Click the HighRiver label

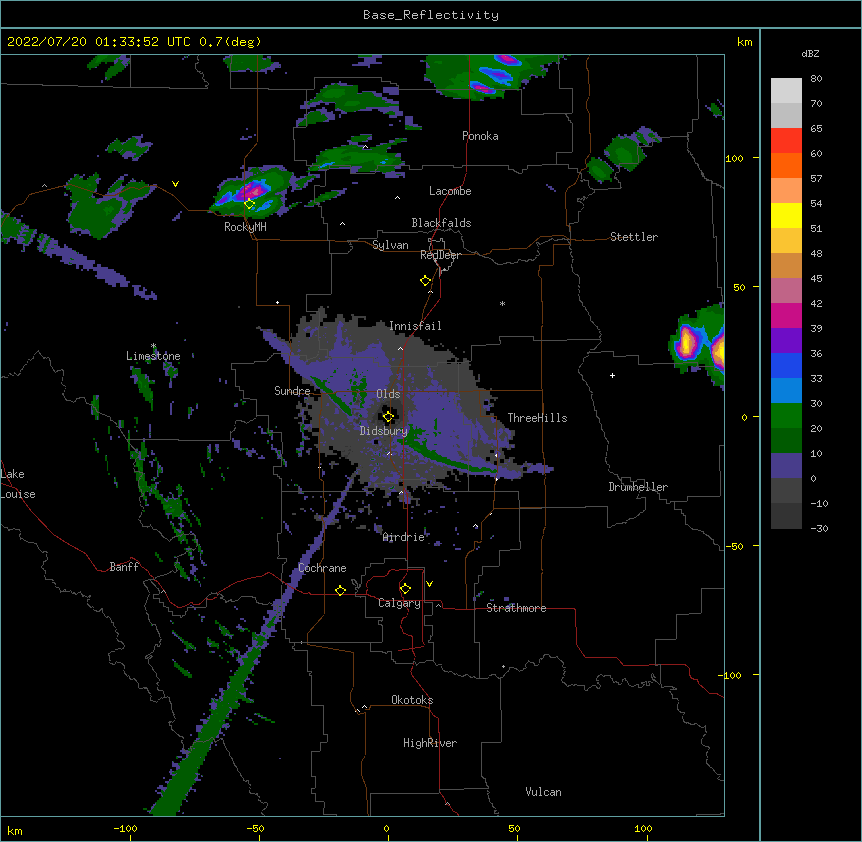(x=430, y=743)
